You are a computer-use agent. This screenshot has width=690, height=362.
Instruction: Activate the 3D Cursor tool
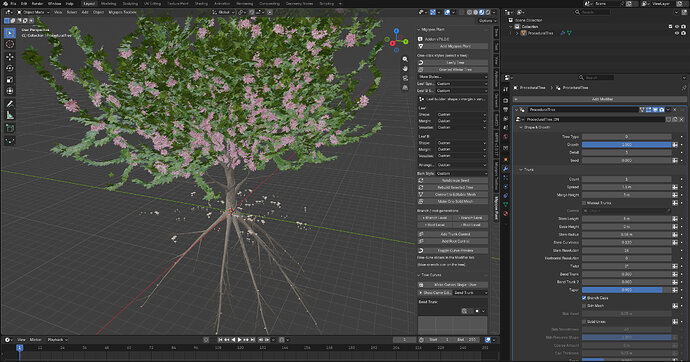10,44
